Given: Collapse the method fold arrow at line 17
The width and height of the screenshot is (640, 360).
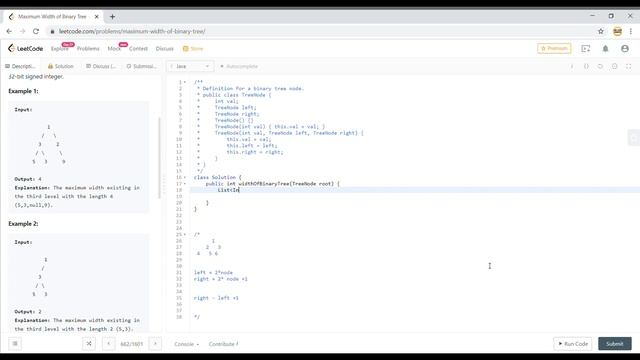Looking at the screenshot, I should (184, 184).
